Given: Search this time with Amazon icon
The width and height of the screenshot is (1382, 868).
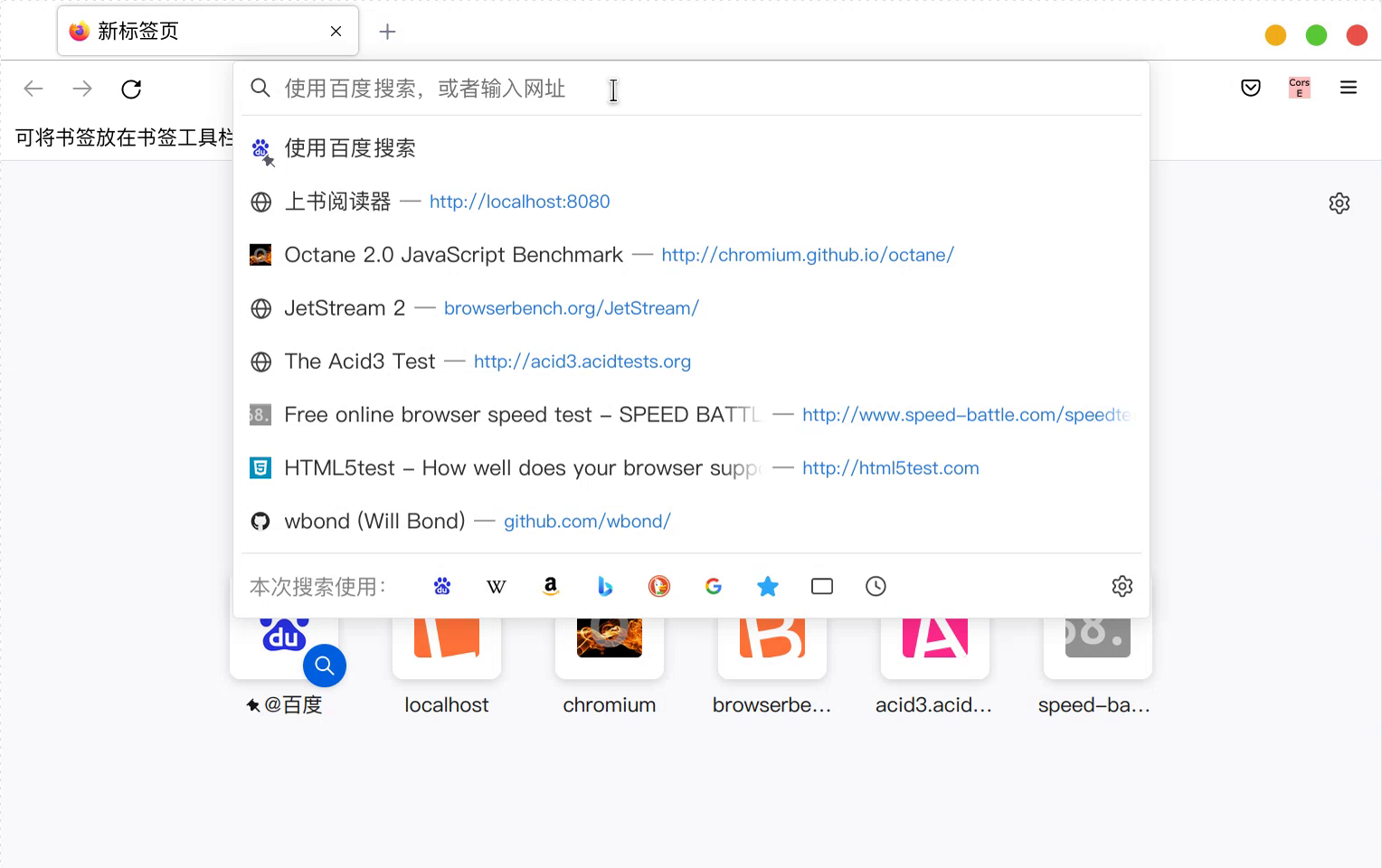Looking at the screenshot, I should 551,587.
